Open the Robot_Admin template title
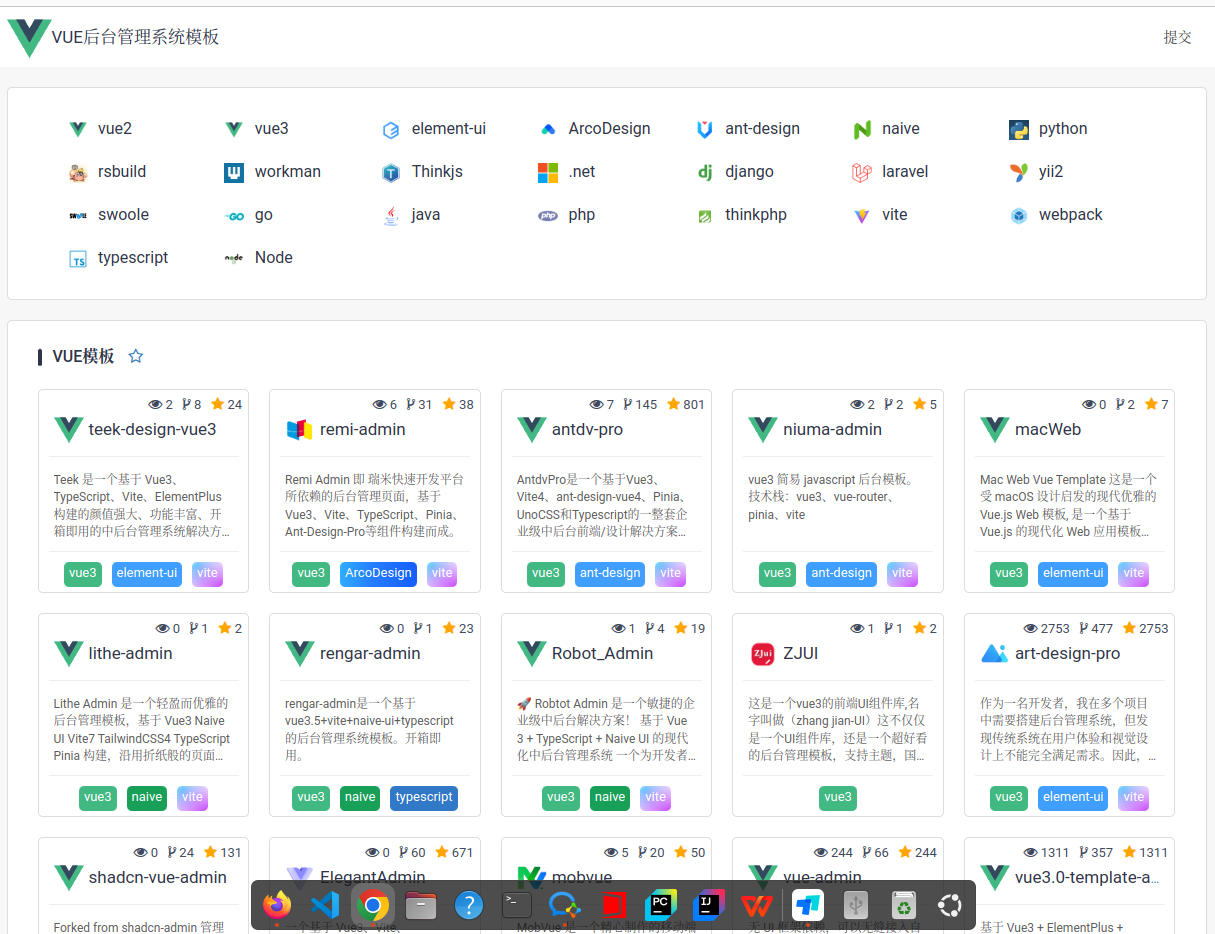This screenshot has width=1215, height=934. pyautogui.click(x=602, y=653)
